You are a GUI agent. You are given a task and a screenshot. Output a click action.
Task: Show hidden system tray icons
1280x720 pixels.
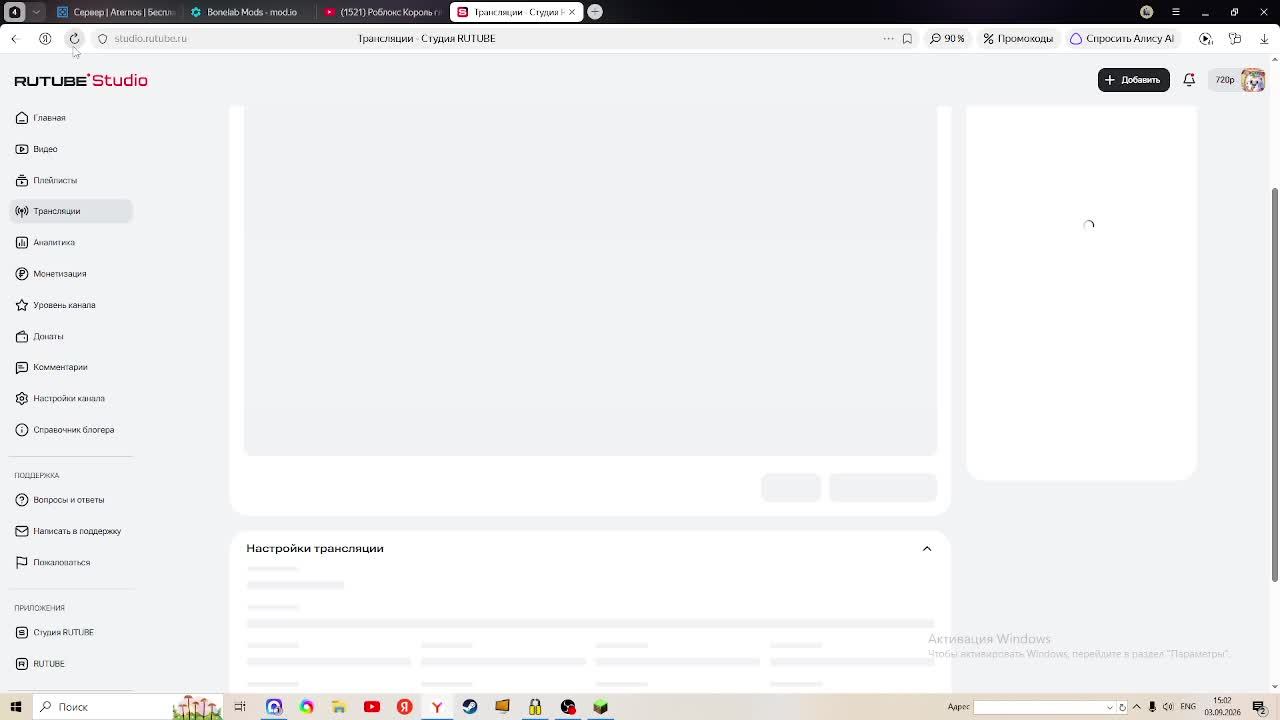pyautogui.click(x=1136, y=707)
